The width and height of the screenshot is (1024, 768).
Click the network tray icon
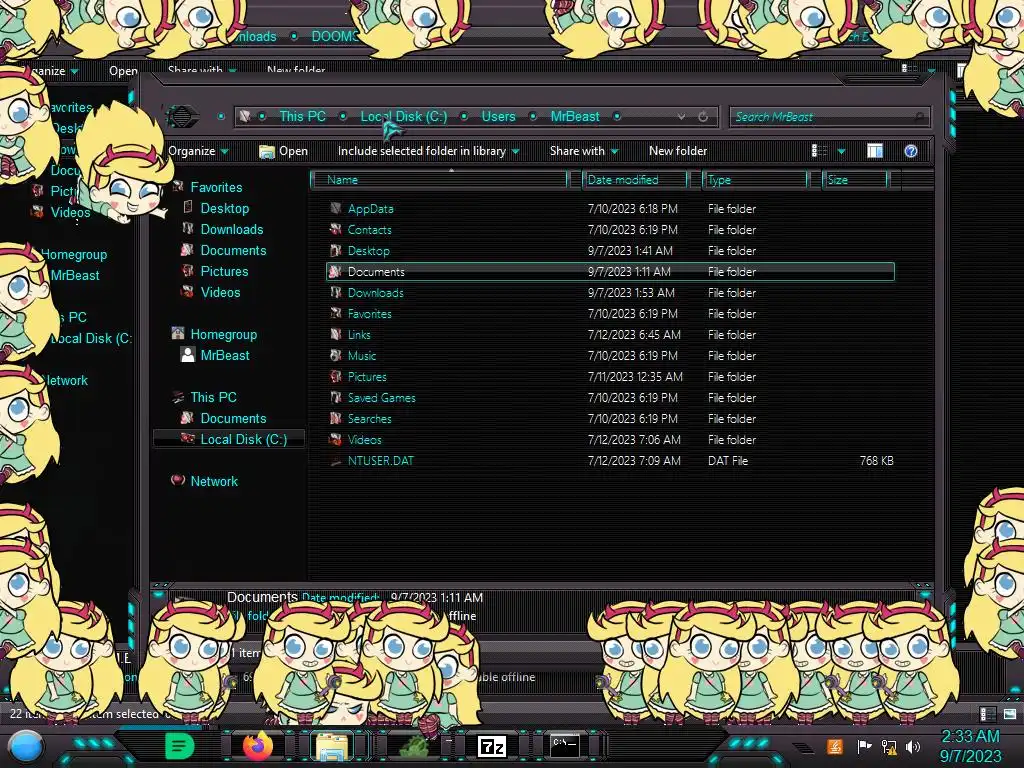[x=889, y=746]
